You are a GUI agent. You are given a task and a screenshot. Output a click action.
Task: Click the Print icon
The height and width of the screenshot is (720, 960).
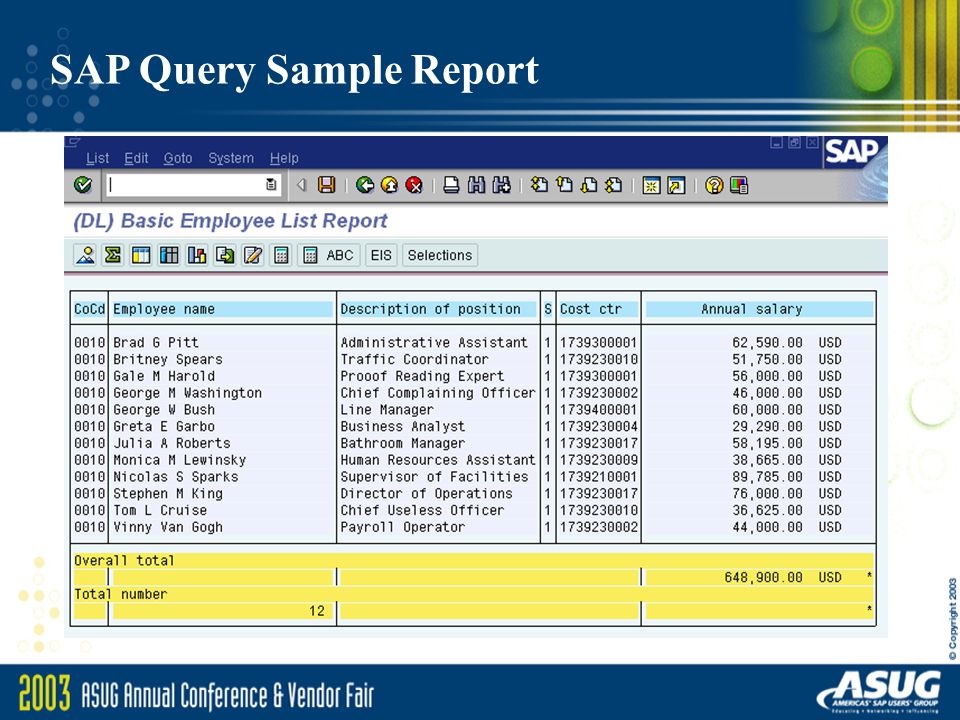[x=451, y=185]
